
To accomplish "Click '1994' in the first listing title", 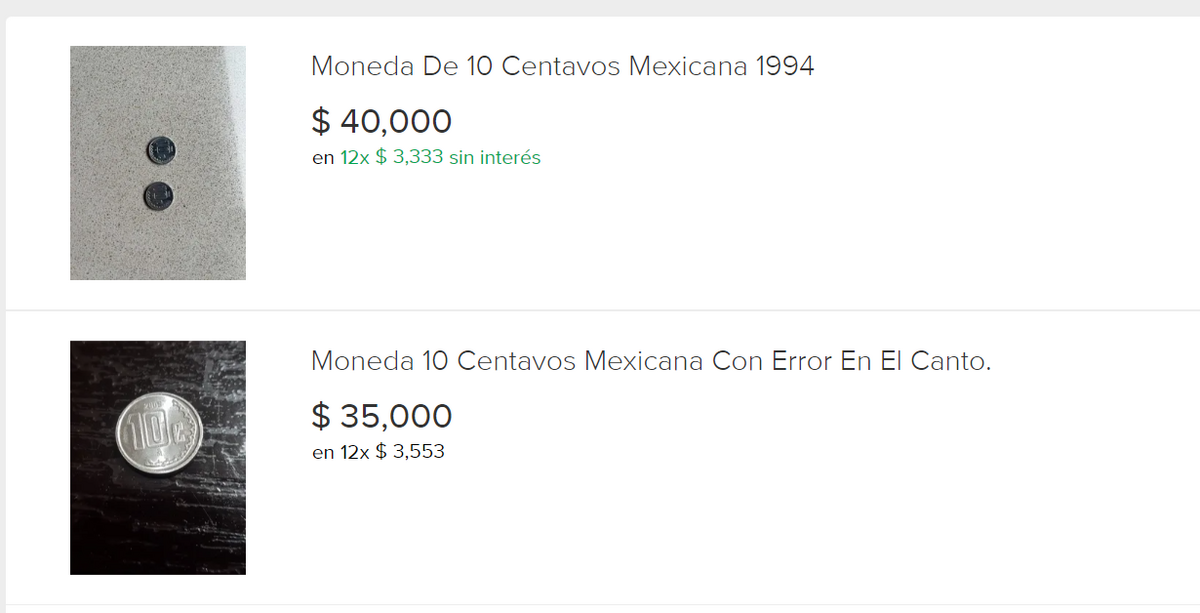I will pos(785,67).
